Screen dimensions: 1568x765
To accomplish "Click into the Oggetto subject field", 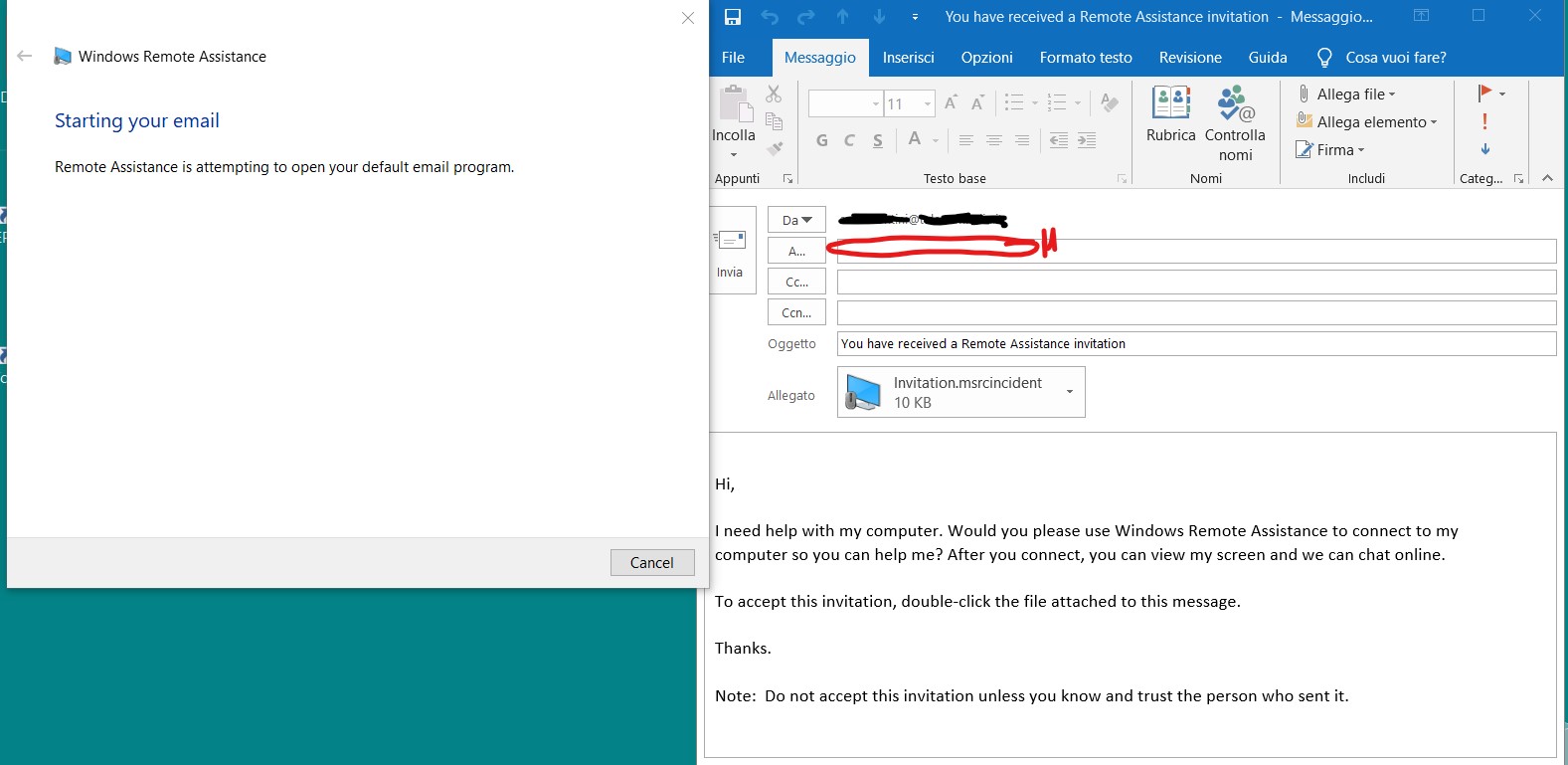I will (x=1195, y=344).
